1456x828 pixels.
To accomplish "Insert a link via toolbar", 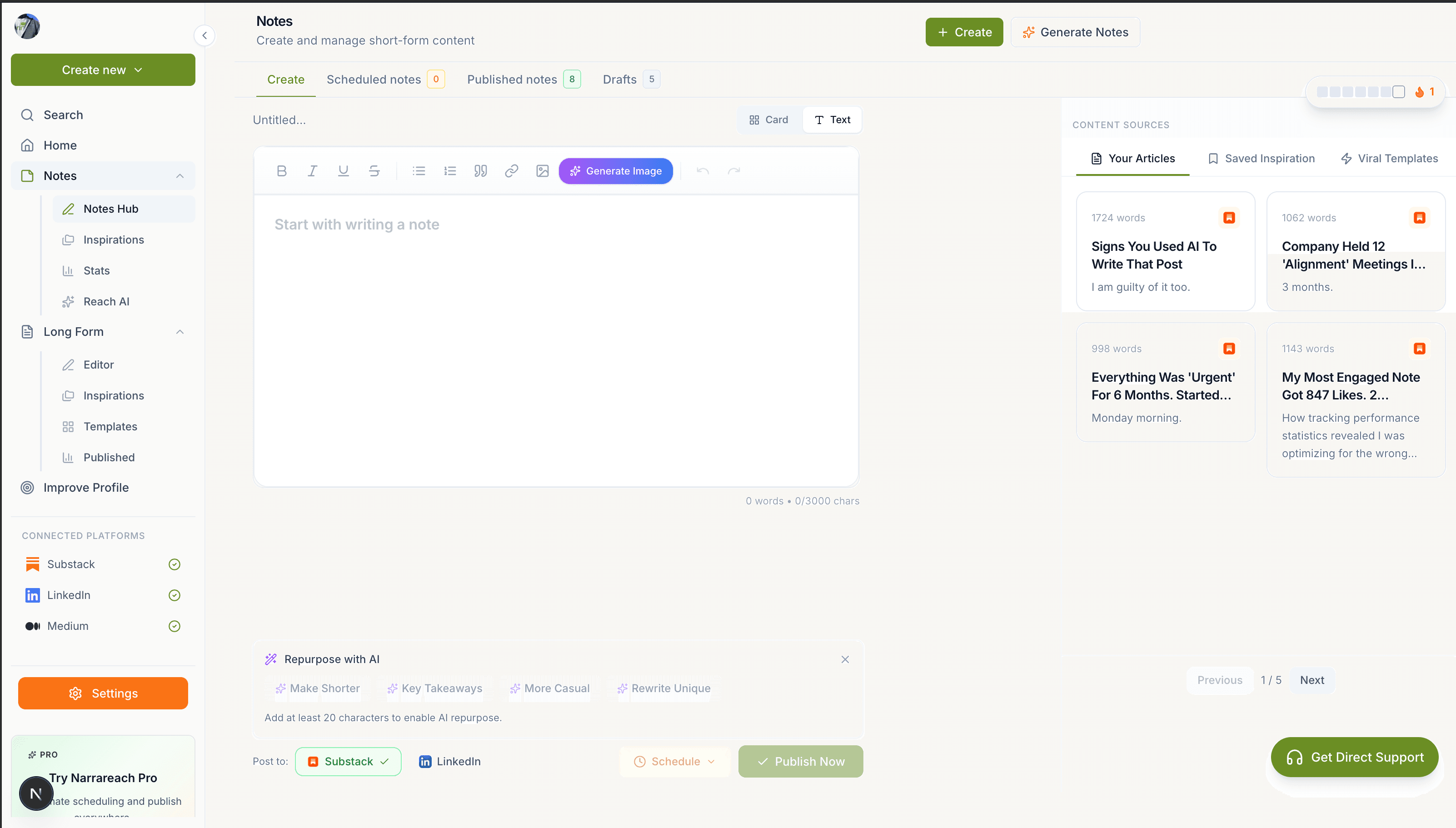I will click(512, 170).
